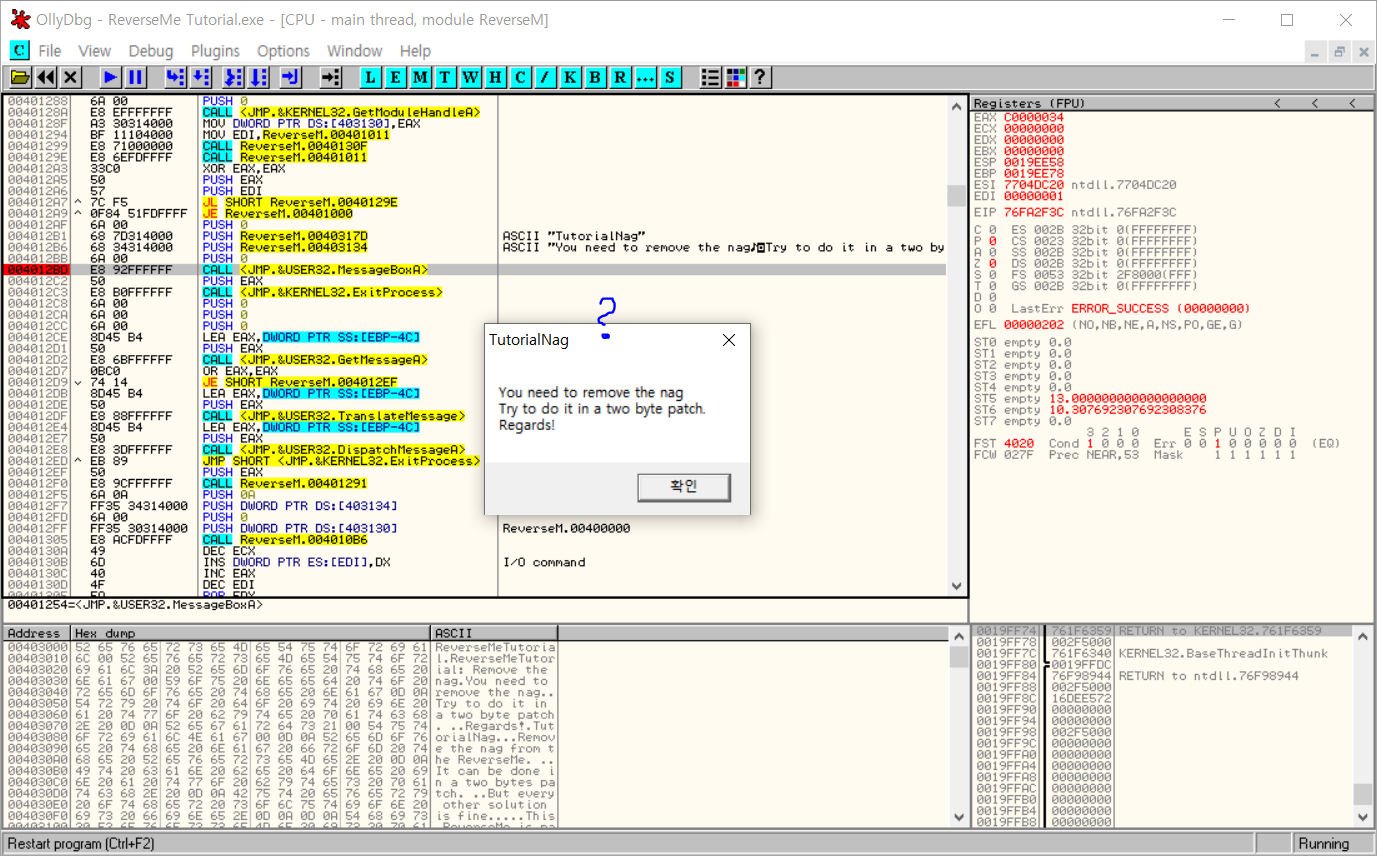
Task: Click the Execute till return icon
Action: tap(291, 77)
